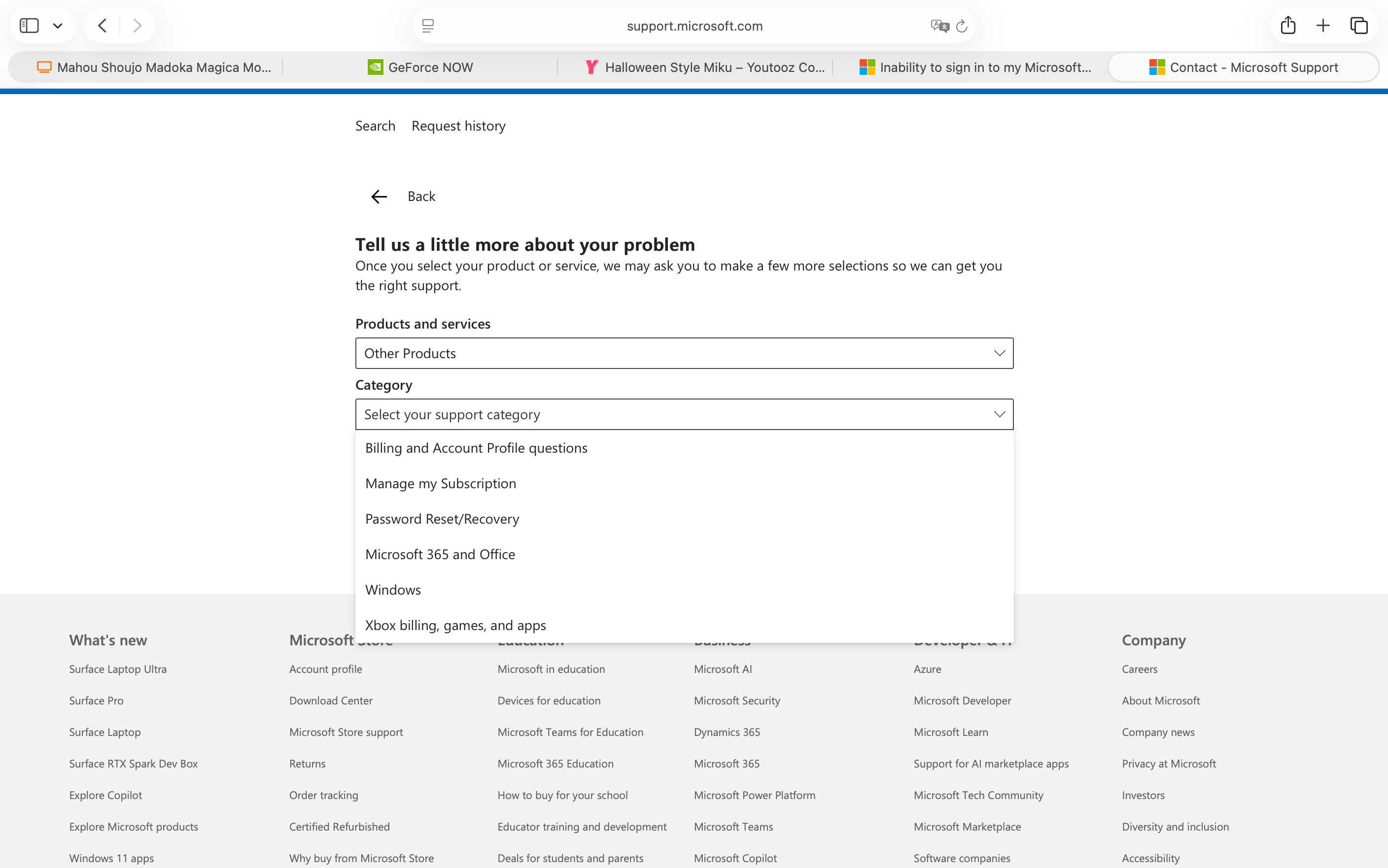Open the Careers footer link
1388x868 pixels.
(1140, 669)
